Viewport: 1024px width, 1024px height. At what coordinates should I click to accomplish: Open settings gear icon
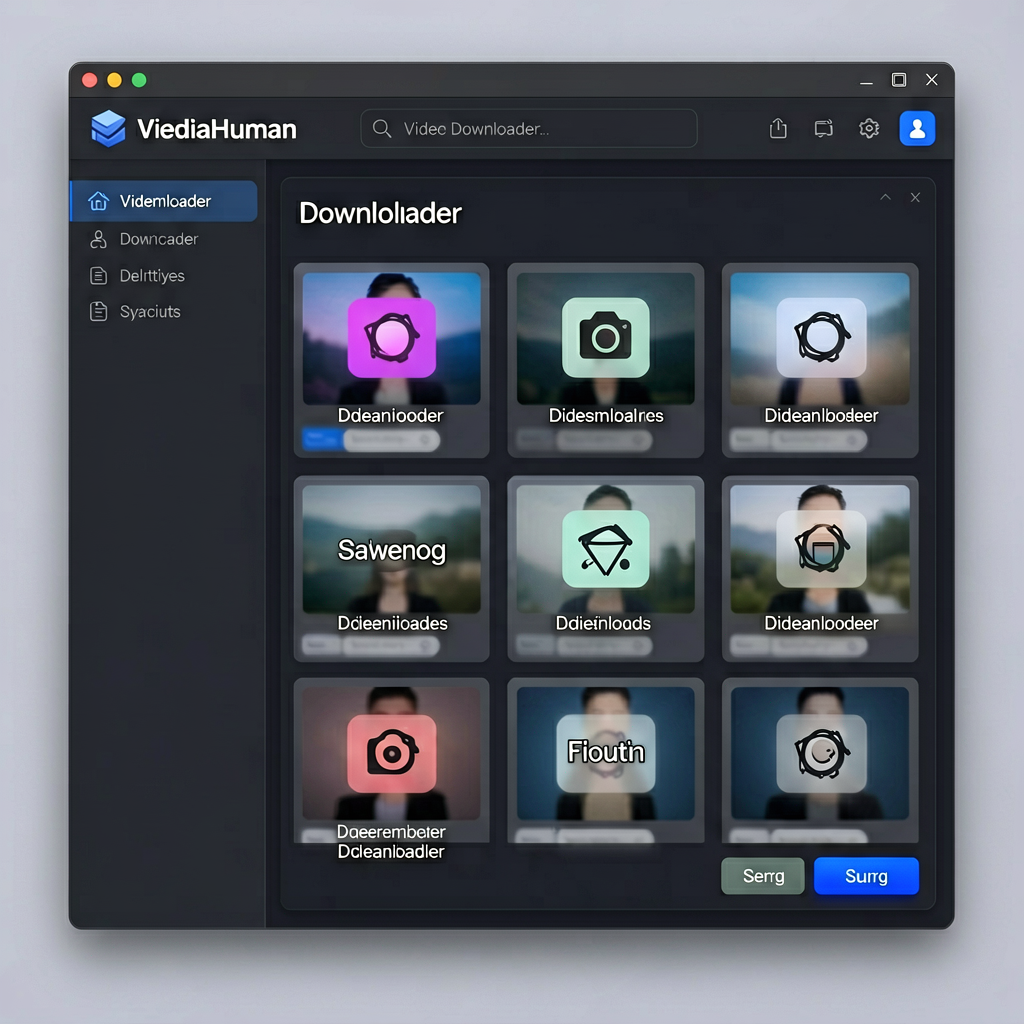tap(869, 128)
